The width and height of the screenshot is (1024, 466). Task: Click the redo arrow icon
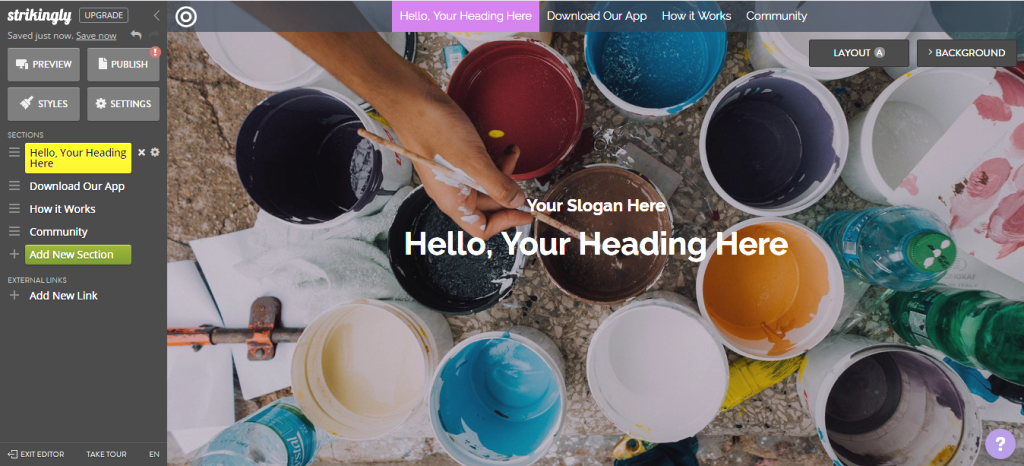(x=154, y=35)
